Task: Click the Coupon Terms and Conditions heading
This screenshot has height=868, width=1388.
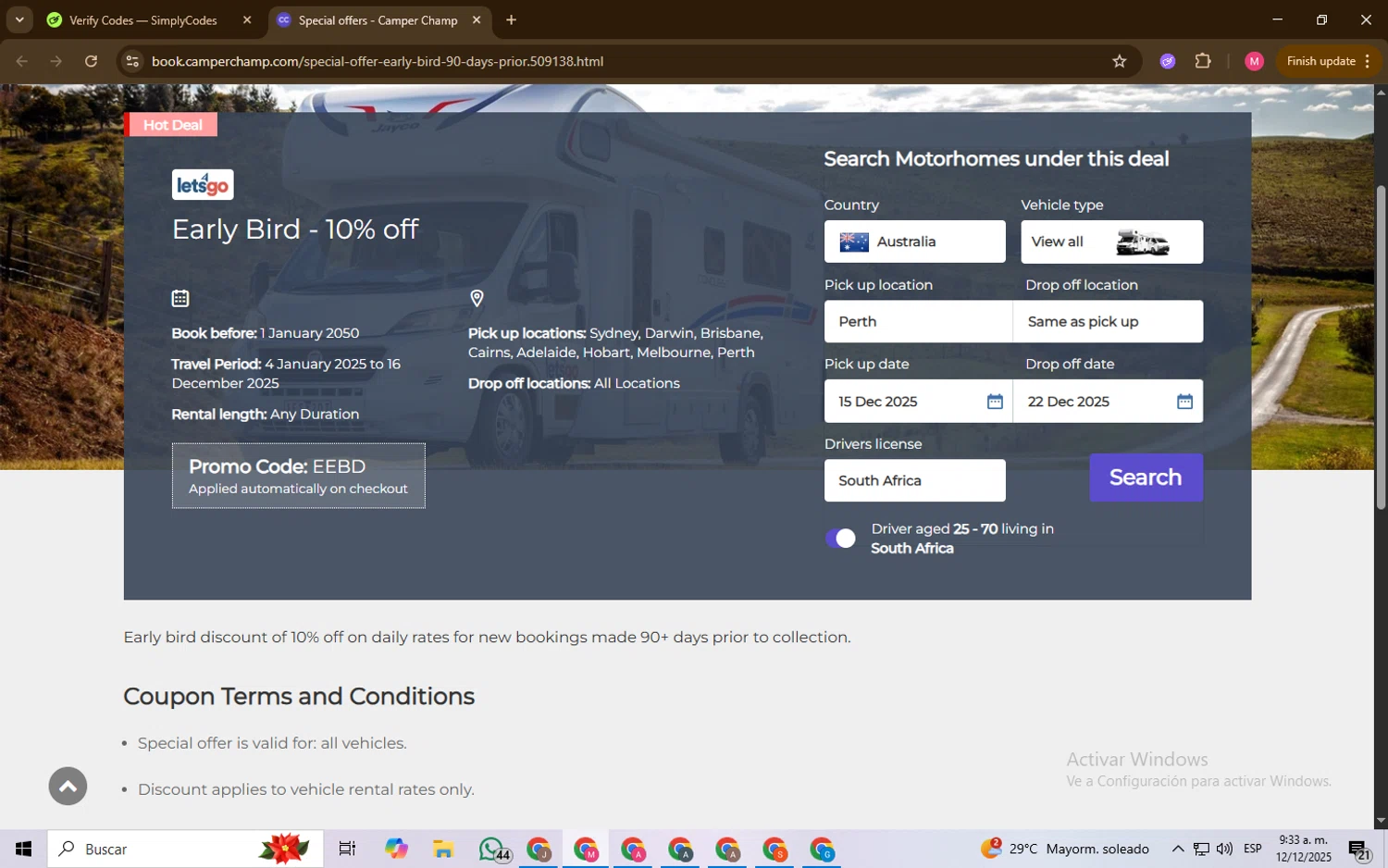Action: click(x=299, y=696)
